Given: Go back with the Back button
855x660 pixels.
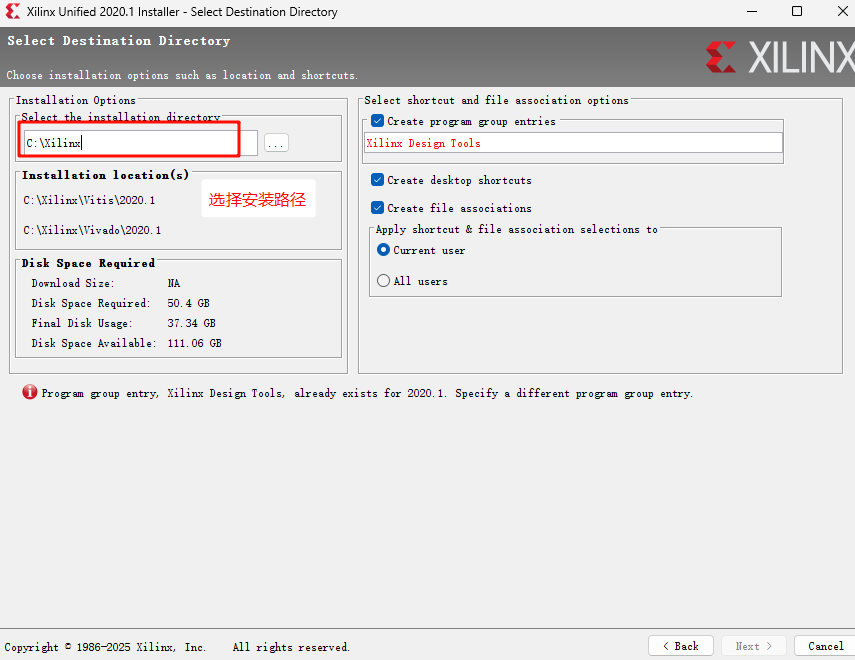Looking at the screenshot, I should tap(680, 646).
